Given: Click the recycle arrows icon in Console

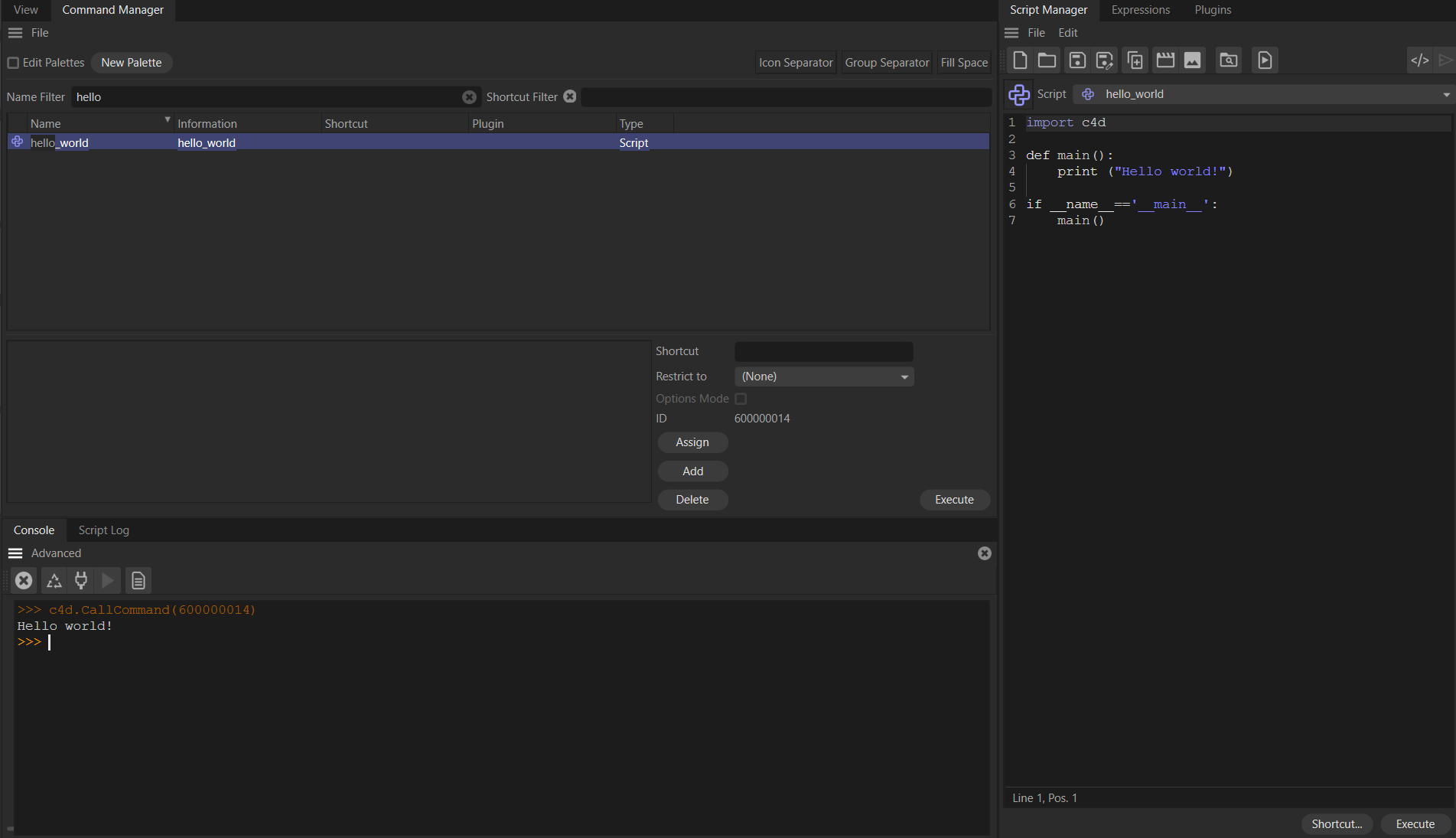Looking at the screenshot, I should pos(54,580).
